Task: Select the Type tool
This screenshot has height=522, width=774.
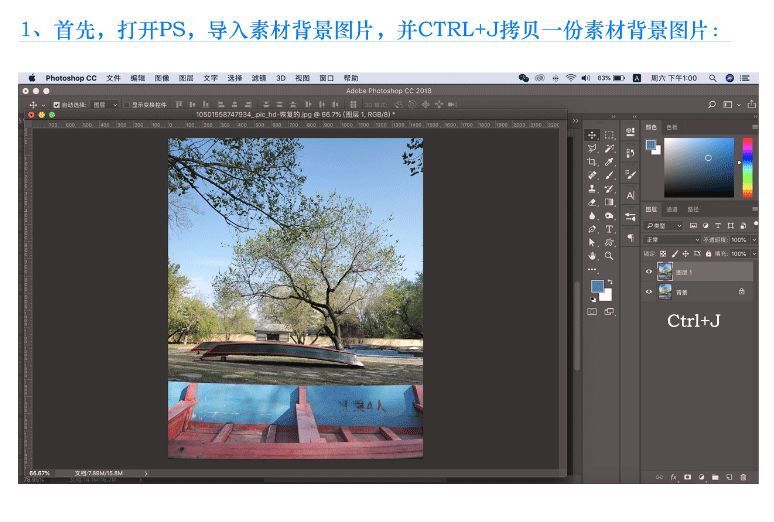Action: 609,229
